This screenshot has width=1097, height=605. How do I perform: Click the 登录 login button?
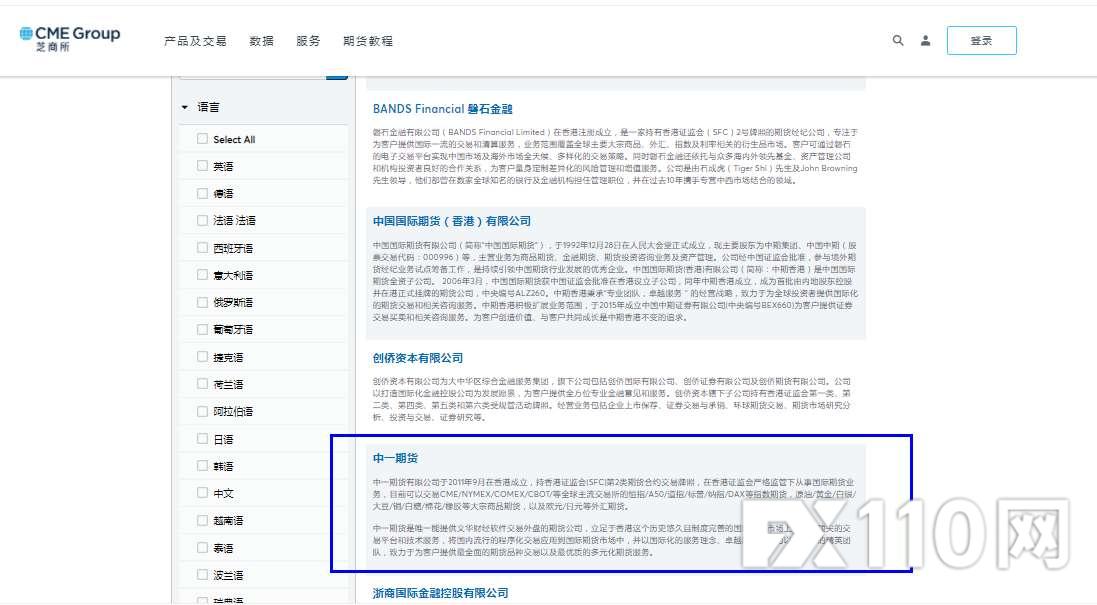(982, 41)
